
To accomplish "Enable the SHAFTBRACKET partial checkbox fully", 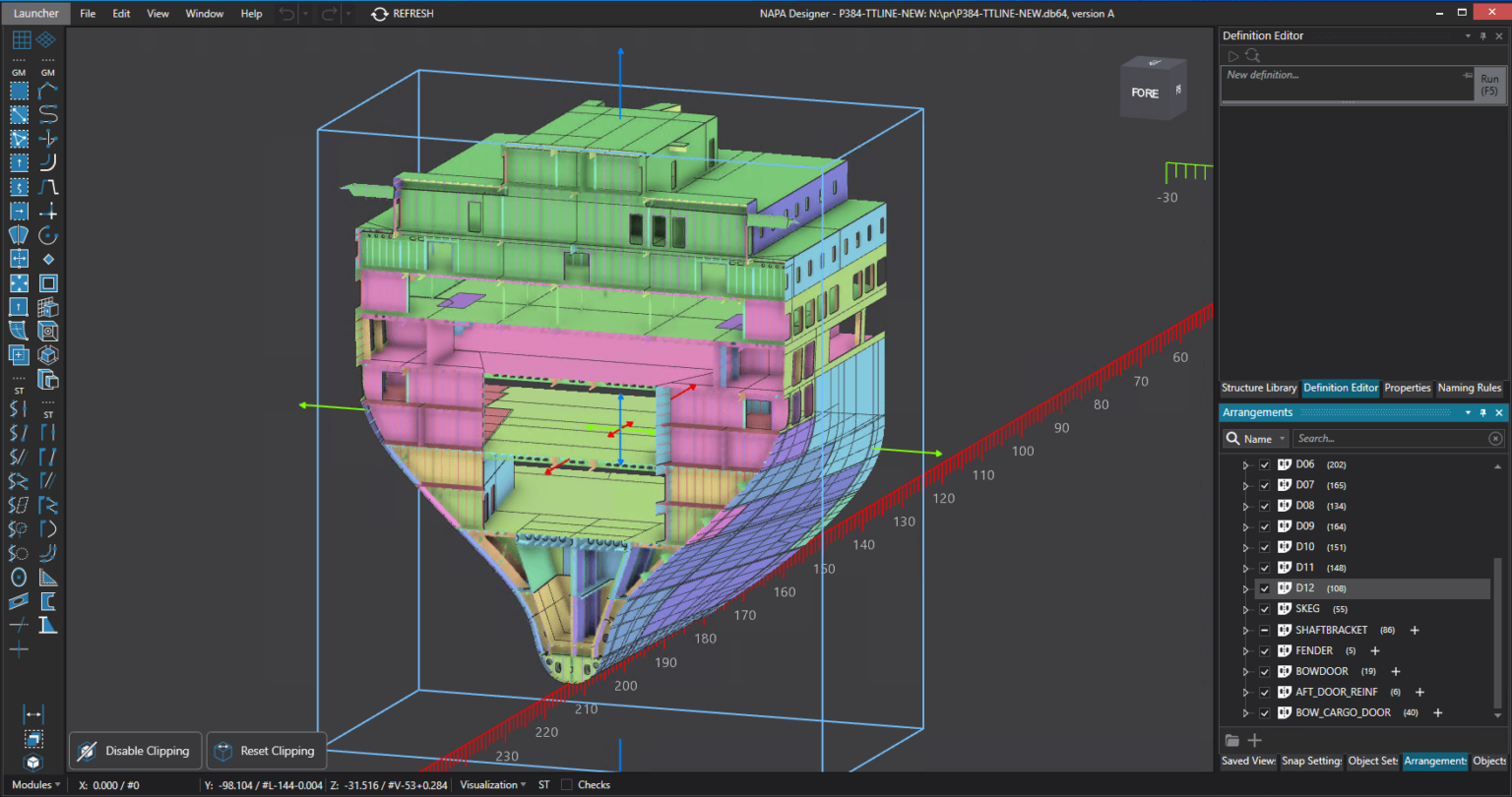I will point(1264,630).
